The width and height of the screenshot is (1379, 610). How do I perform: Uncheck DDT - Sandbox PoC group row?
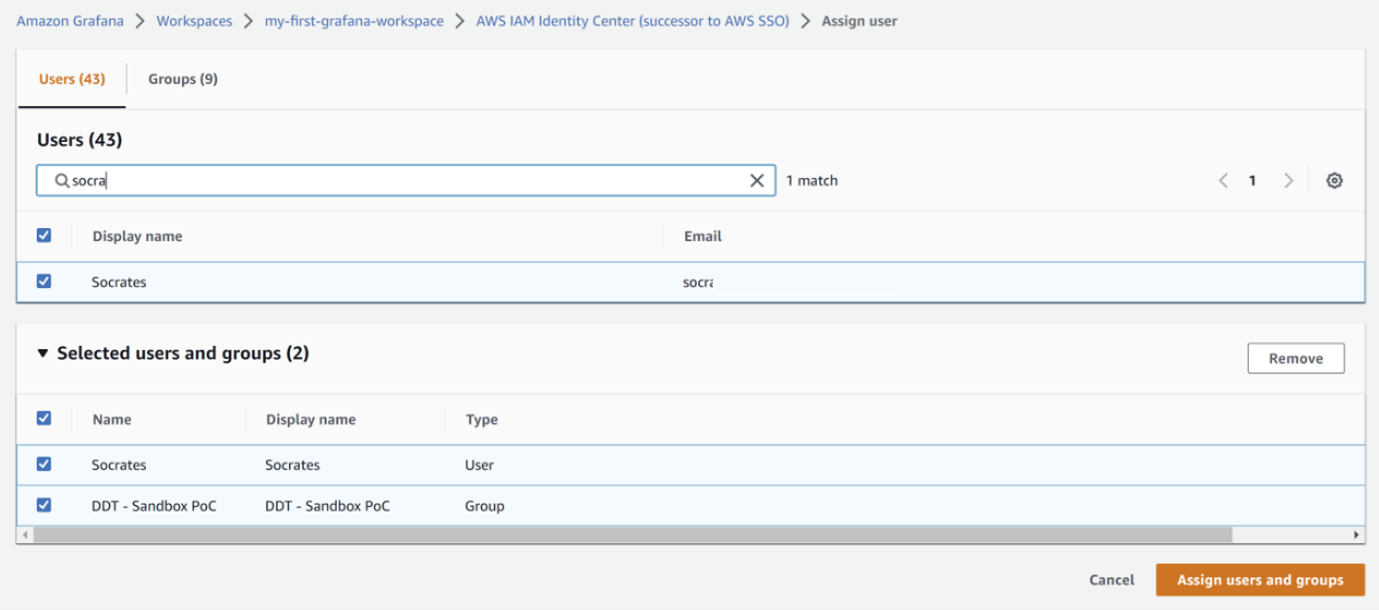tap(44, 506)
